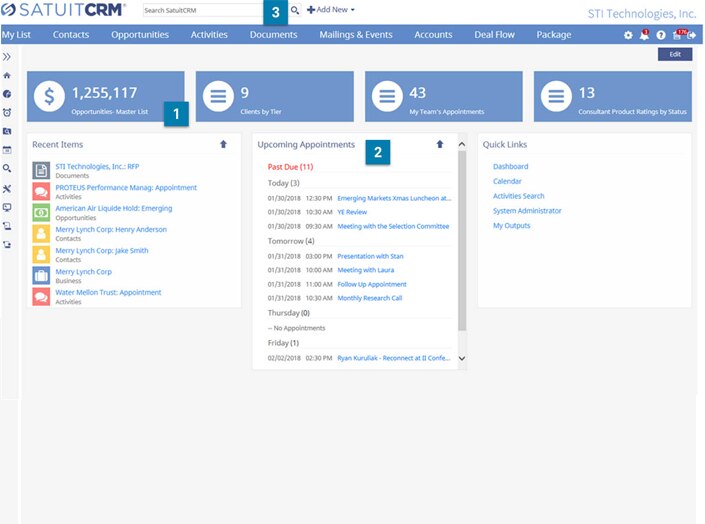Click the chat icon beside PROTEUS Performance appointment
The height and width of the screenshot is (524, 705).
tap(41, 191)
